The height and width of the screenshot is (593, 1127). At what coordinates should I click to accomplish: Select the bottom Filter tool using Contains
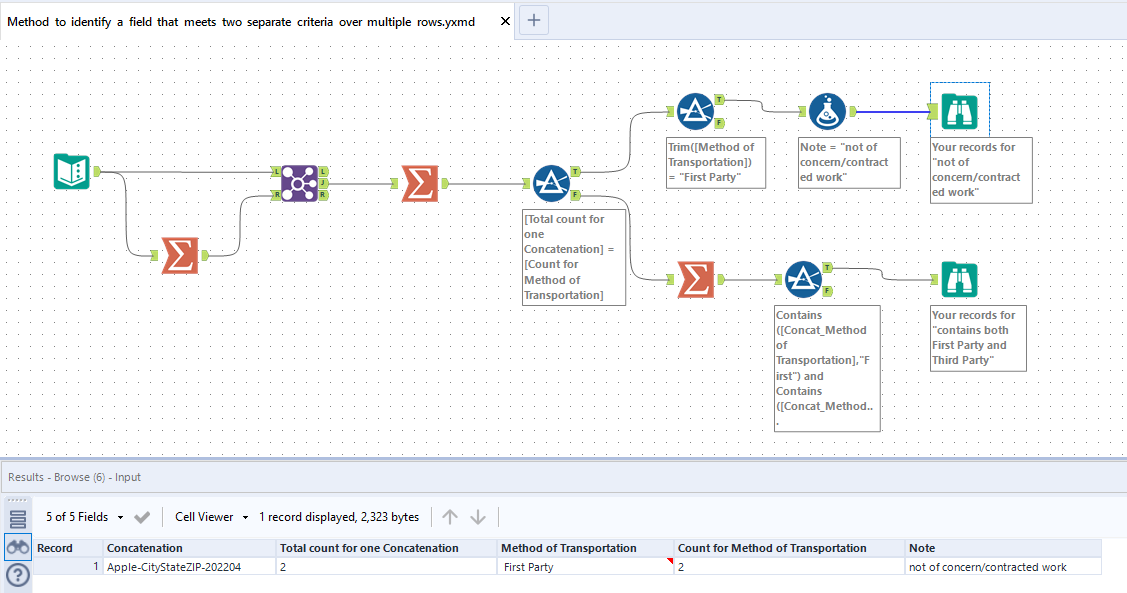804,279
